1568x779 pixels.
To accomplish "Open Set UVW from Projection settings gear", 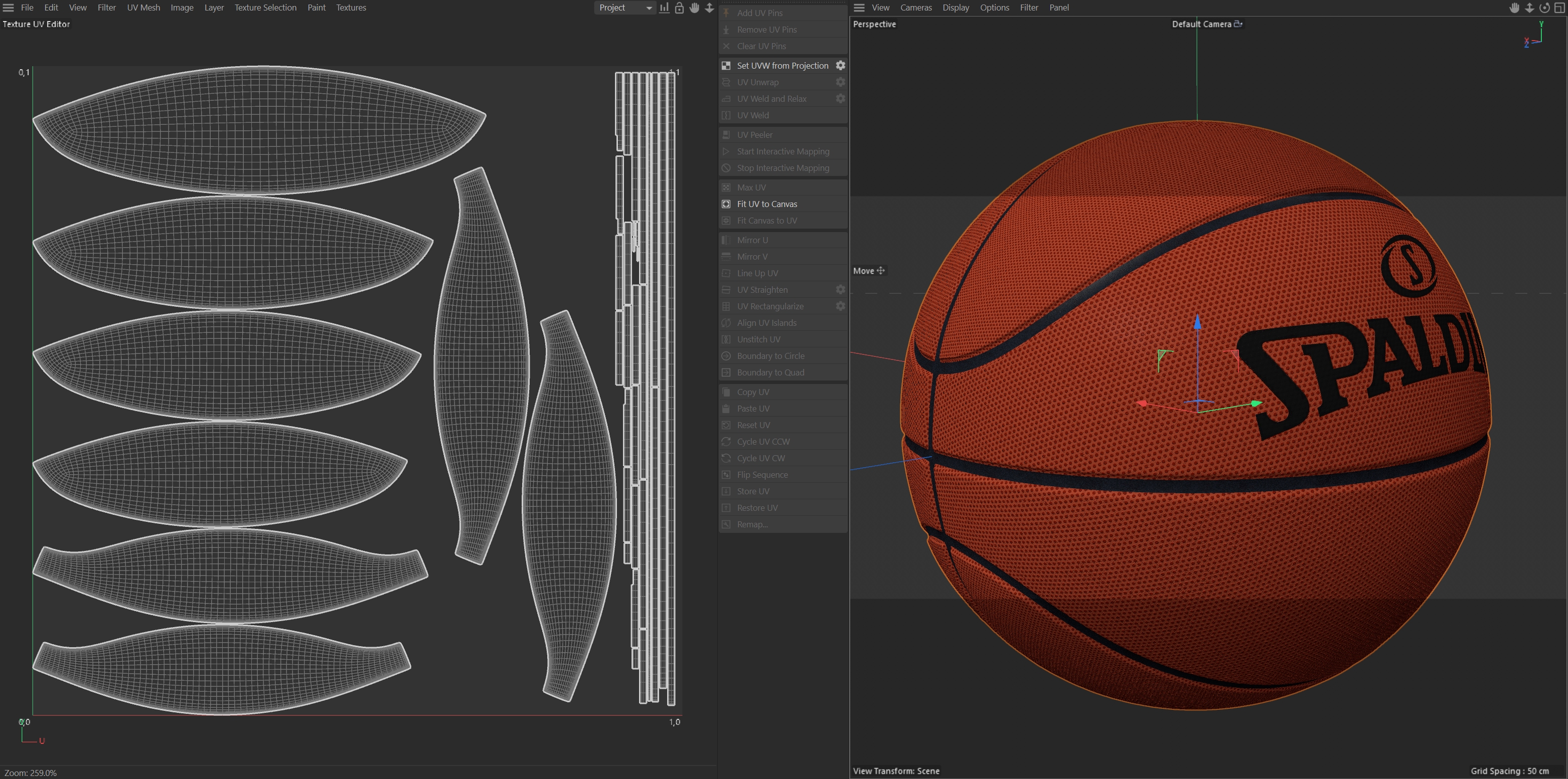I will [x=840, y=65].
